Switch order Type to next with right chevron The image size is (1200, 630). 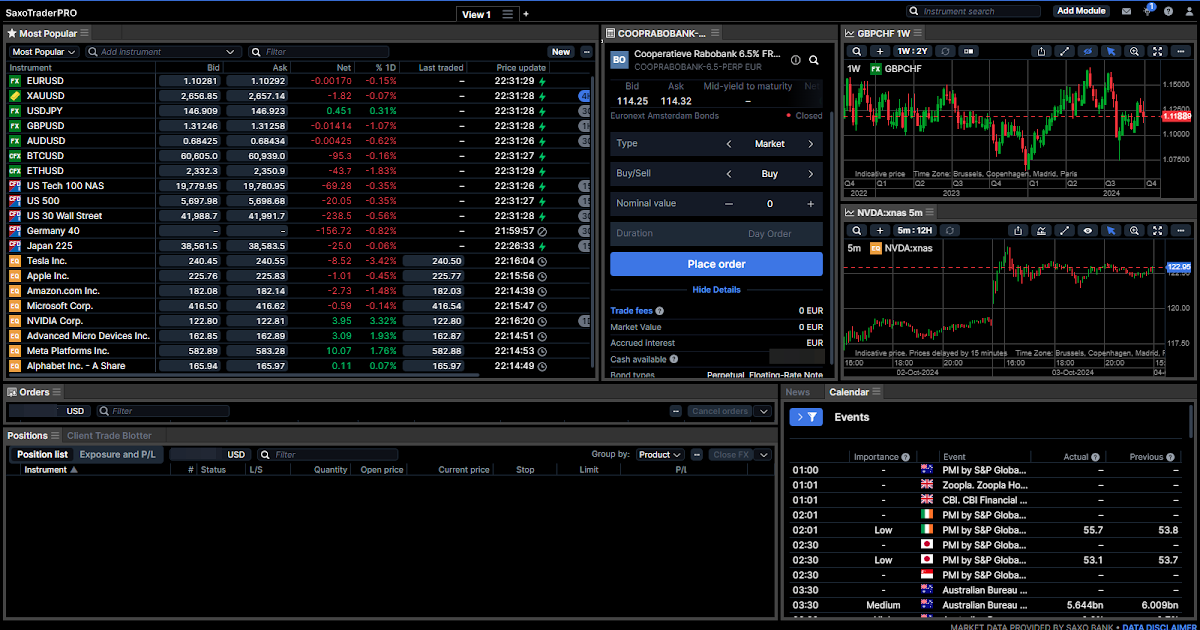810,144
